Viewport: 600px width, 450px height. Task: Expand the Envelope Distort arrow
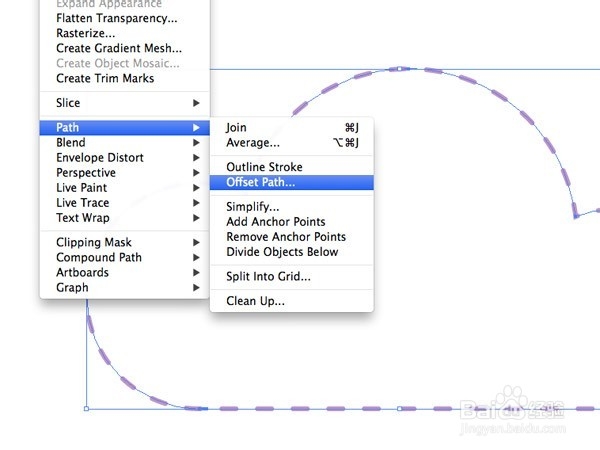tap(196, 158)
